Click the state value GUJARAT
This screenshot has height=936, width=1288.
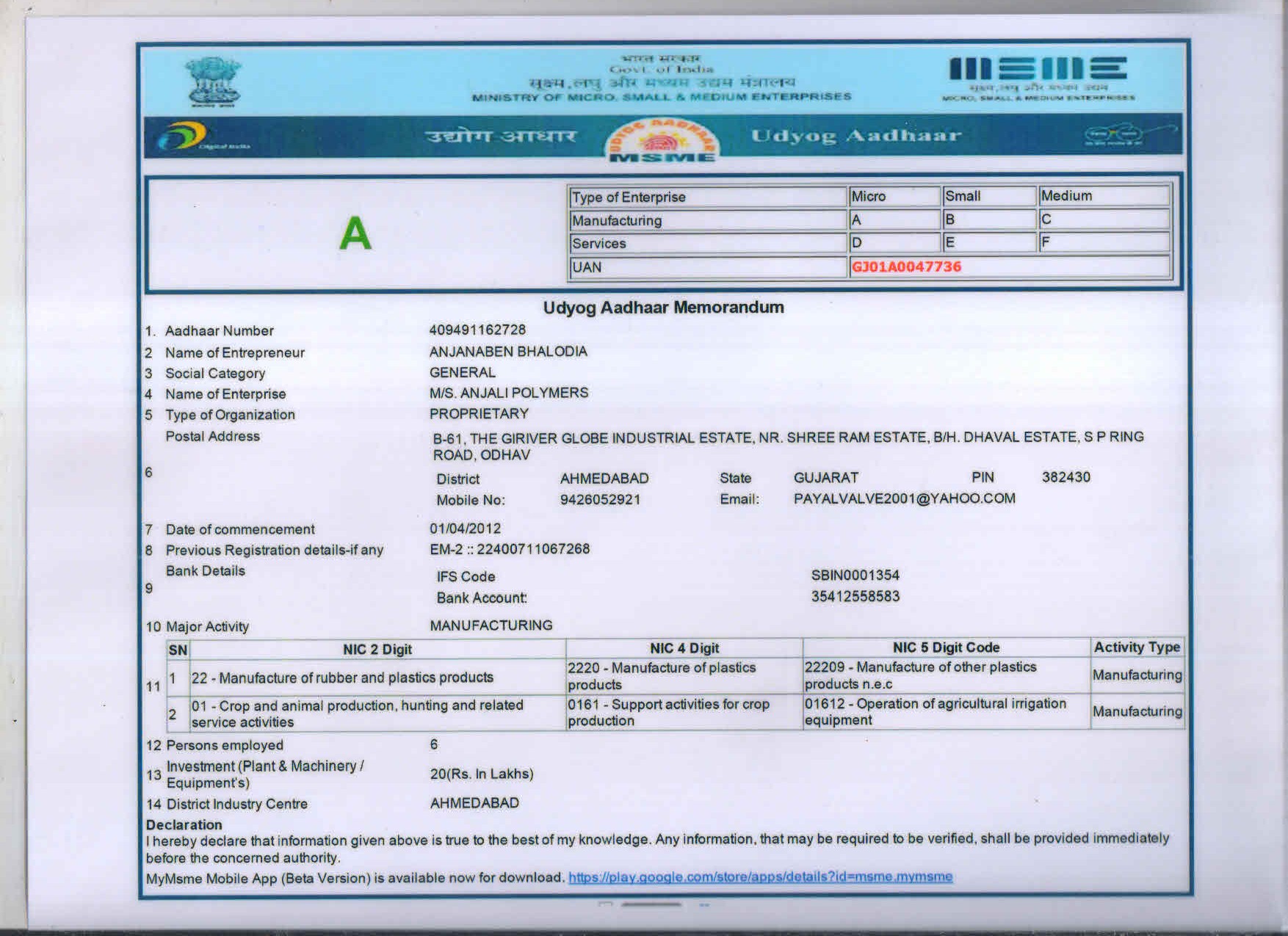click(825, 477)
